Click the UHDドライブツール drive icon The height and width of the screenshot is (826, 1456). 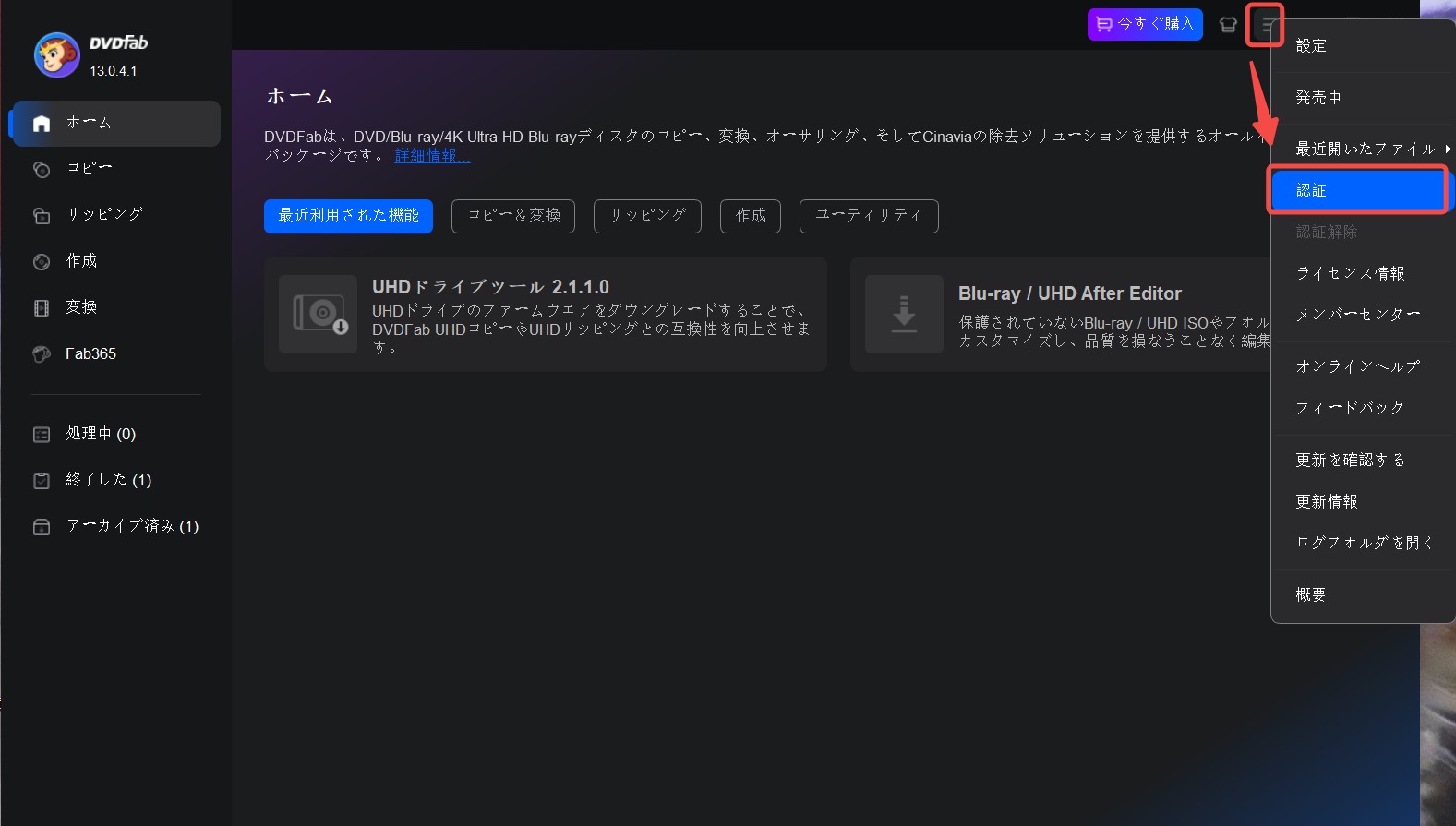coord(319,314)
